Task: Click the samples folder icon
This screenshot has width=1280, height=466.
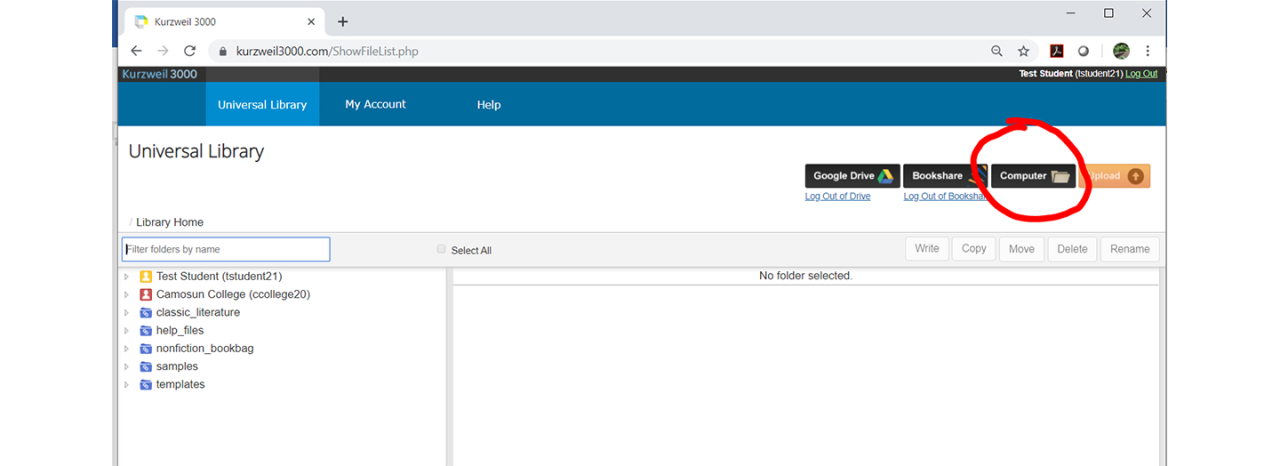Action: [146, 367]
